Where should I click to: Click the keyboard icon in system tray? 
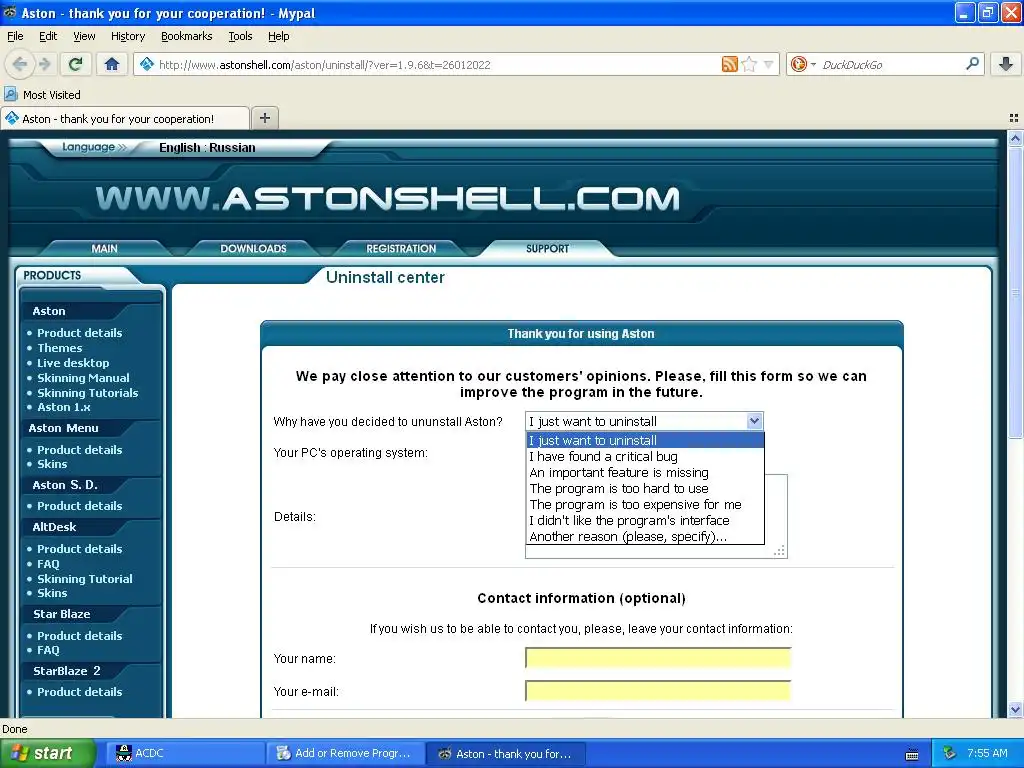(912, 754)
